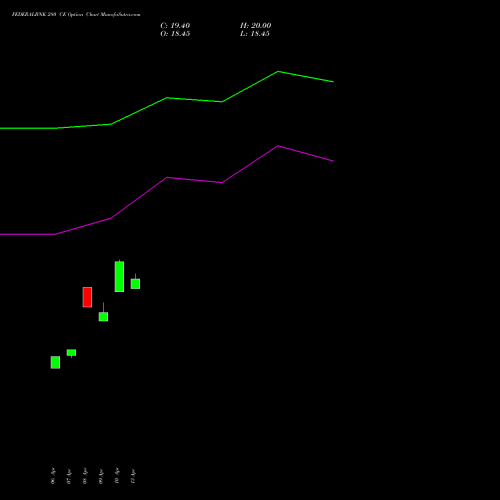Click the red candlestick for 08 Apr

point(87,297)
